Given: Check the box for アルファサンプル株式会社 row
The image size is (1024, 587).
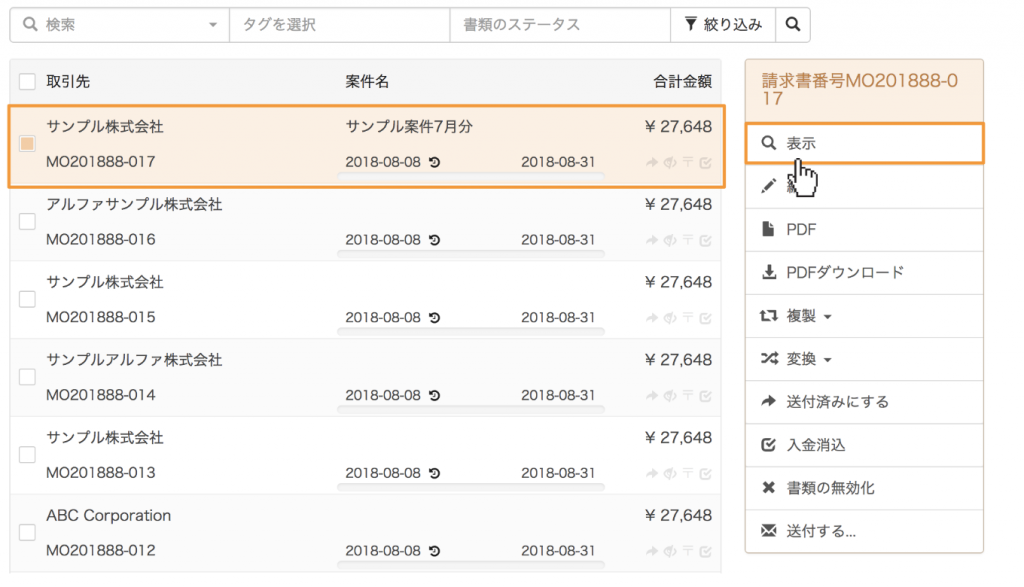Looking at the screenshot, I should coord(27,222).
